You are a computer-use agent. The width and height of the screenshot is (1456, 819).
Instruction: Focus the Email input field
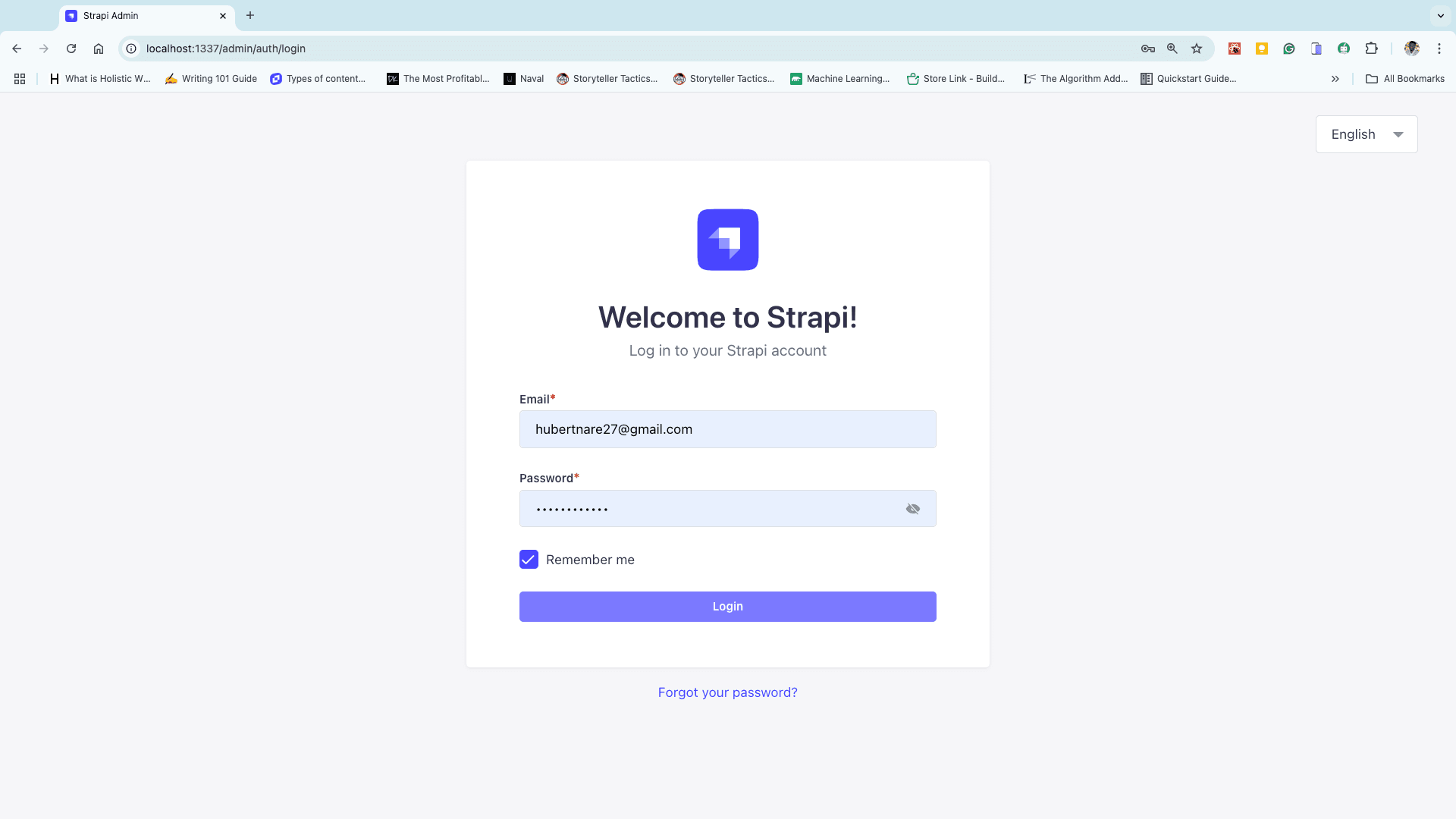[728, 429]
